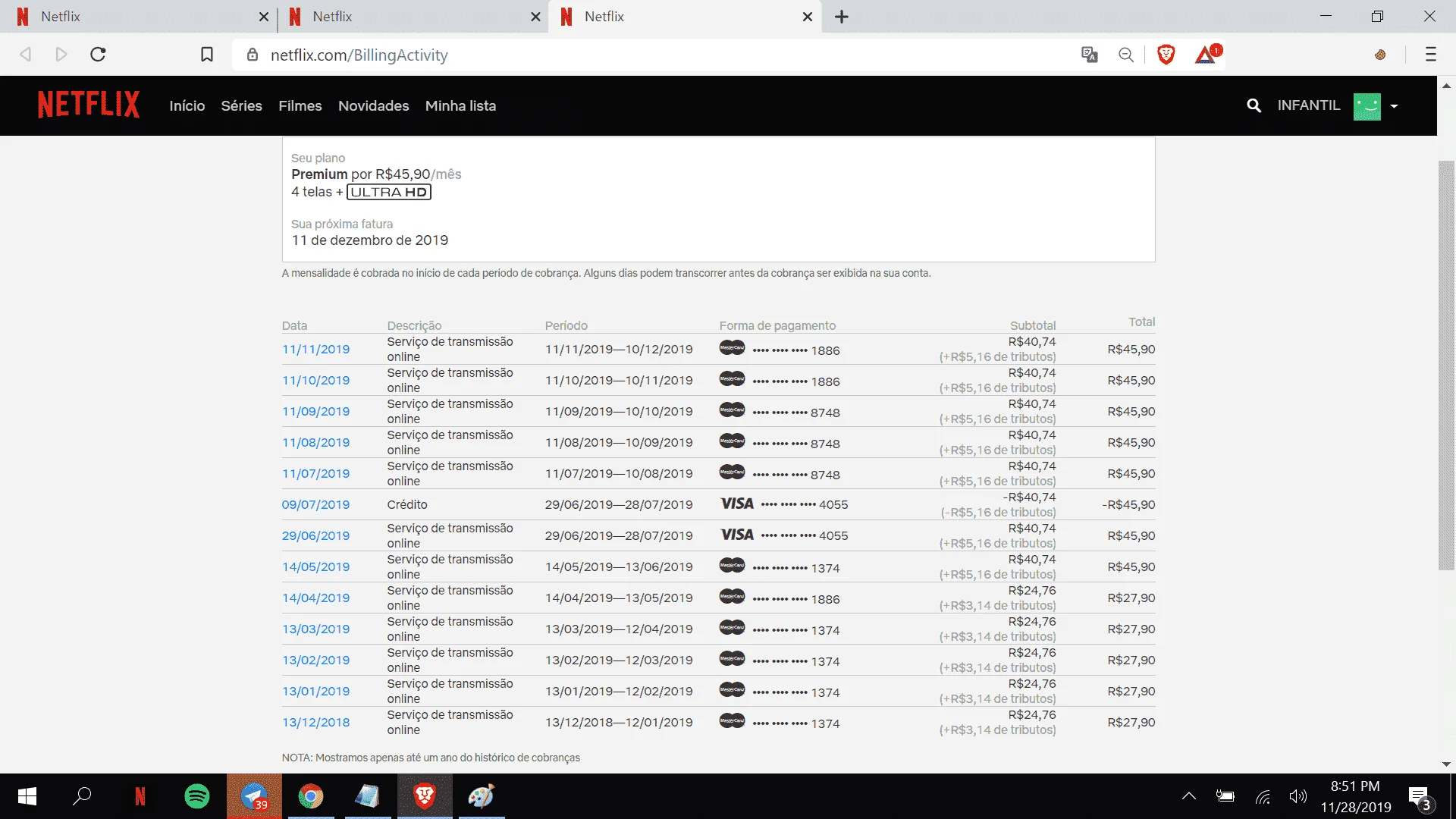This screenshot has height=819, width=1456.
Task: Show hidden system tray icons
Action: pos(1188,796)
